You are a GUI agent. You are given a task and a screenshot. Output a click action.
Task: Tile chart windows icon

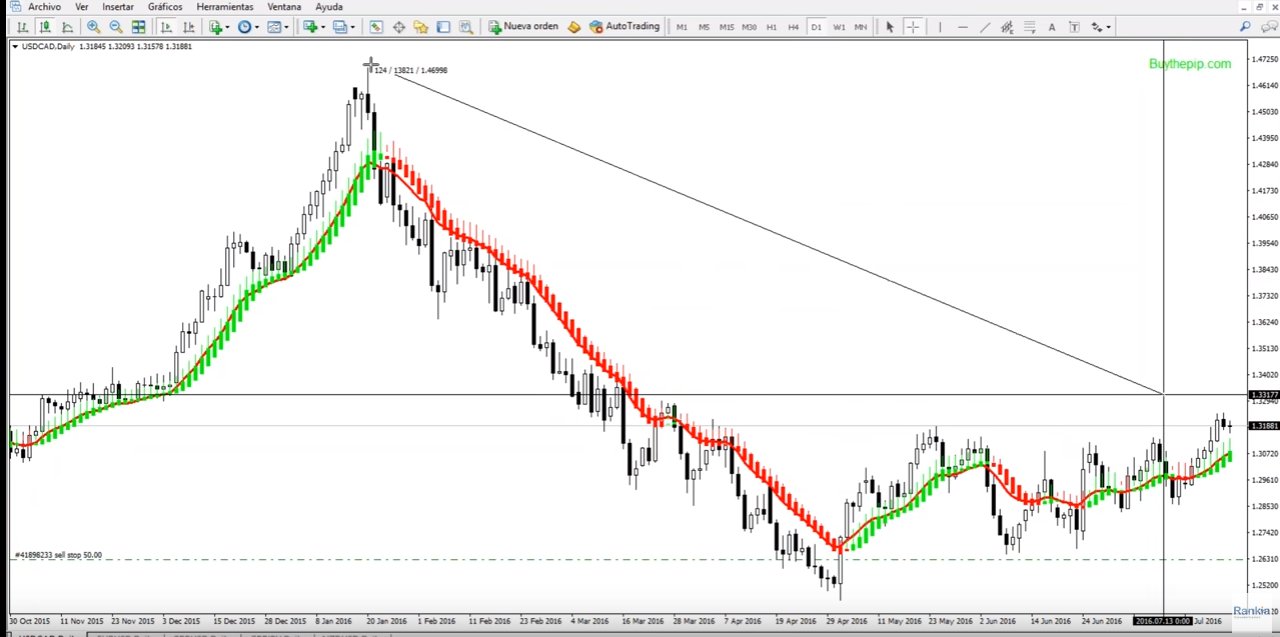click(138, 27)
